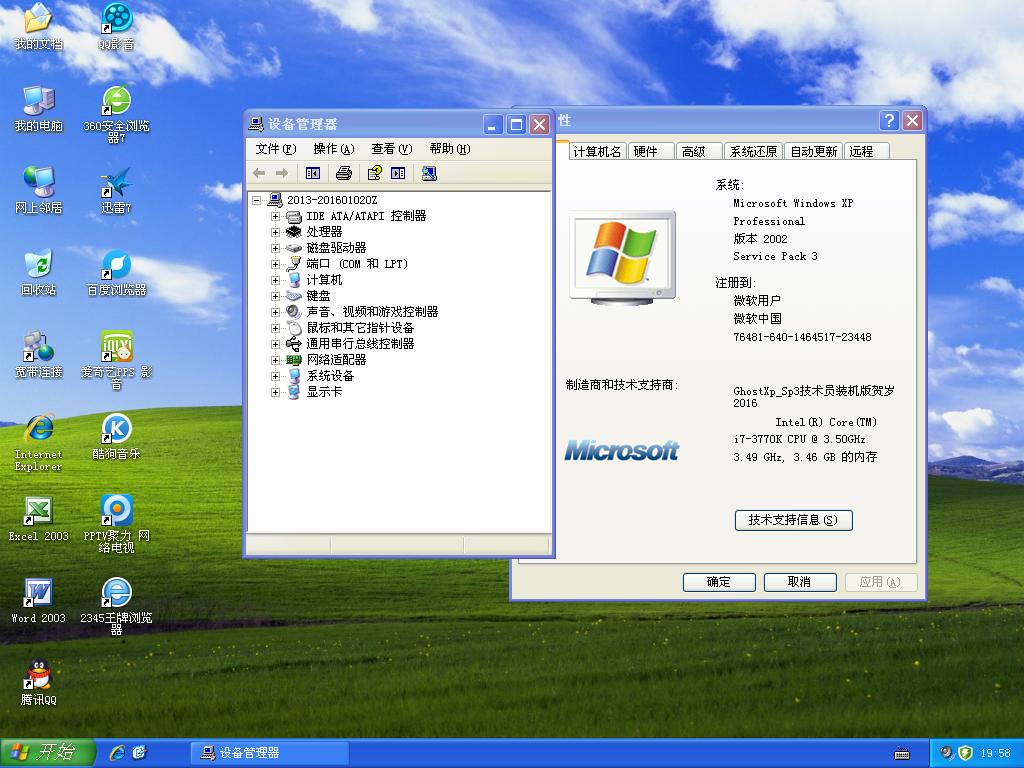Screen dimensions: 1024x768
Task: Switch to the 计算机名 tab
Action: point(597,152)
